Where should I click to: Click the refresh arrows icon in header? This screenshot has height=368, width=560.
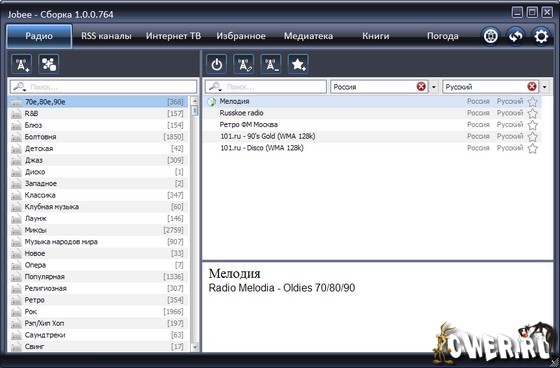pyautogui.click(x=516, y=36)
